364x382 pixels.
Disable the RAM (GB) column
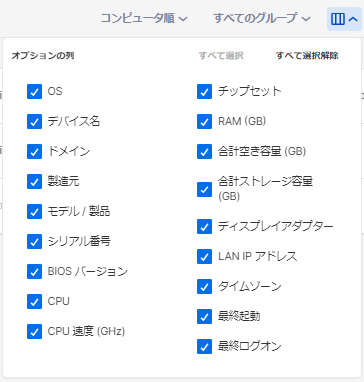point(204,121)
